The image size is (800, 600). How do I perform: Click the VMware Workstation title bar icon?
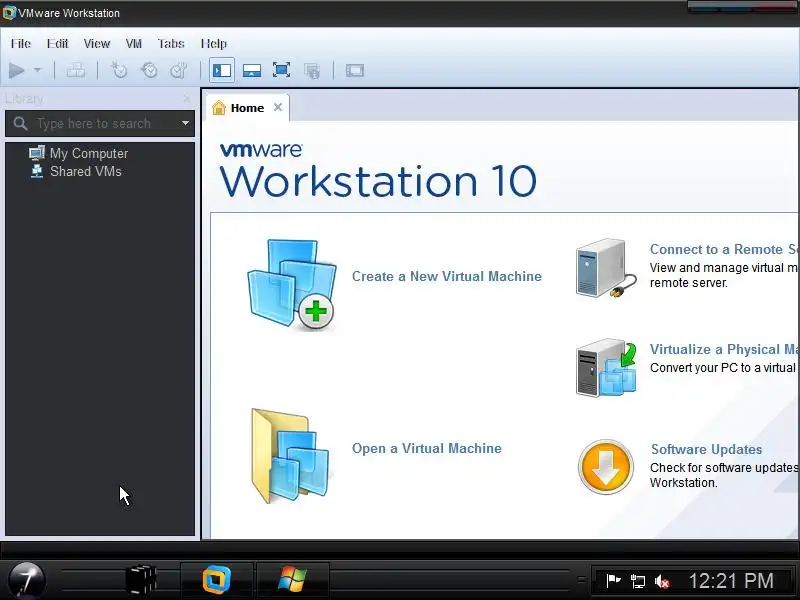pos(9,13)
